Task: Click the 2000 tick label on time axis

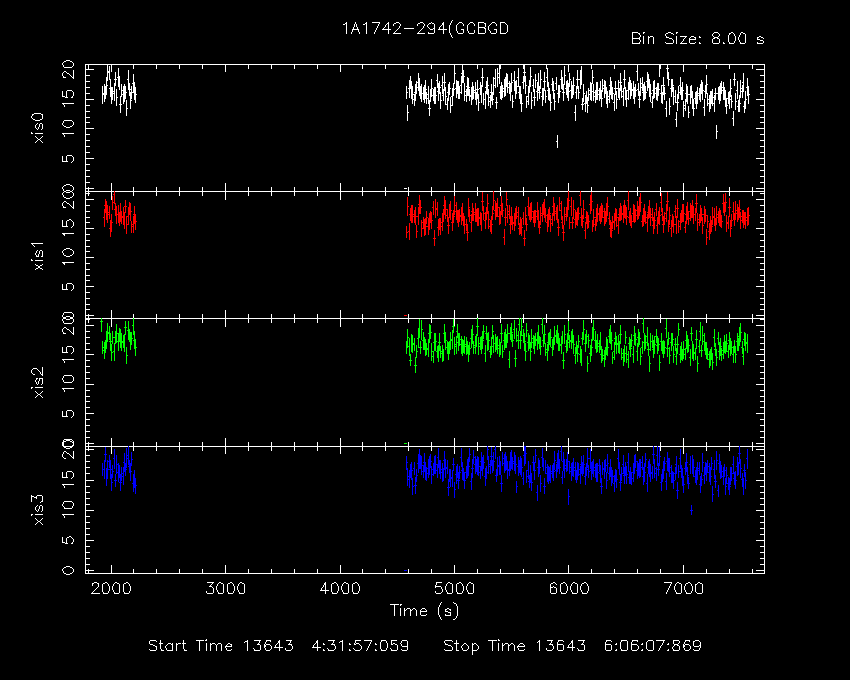Action: coord(111,588)
